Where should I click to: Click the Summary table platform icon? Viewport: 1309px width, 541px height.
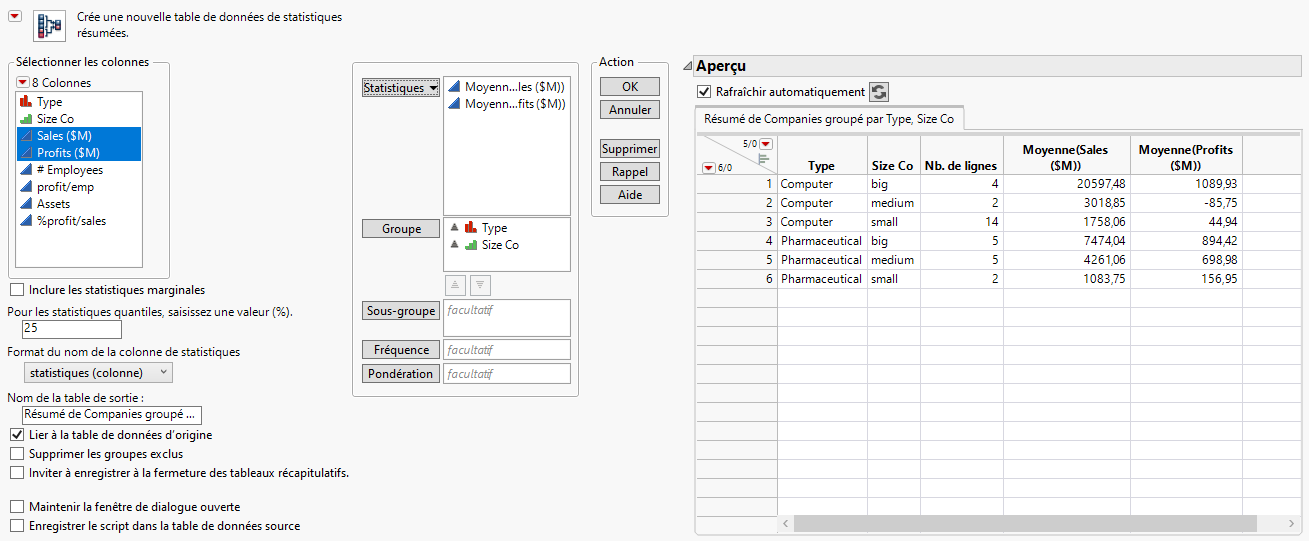(x=50, y=27)
